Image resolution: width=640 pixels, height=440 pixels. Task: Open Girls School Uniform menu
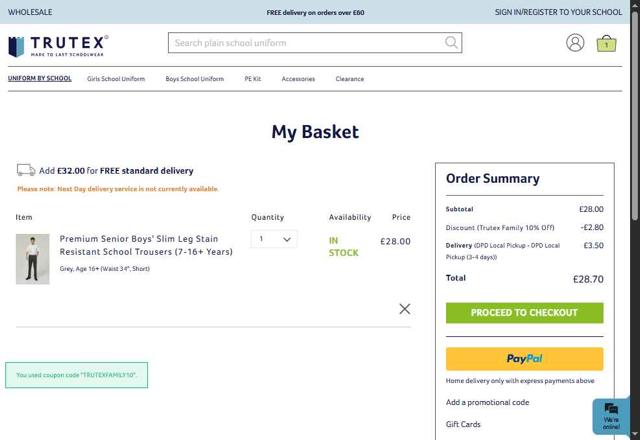116,79
